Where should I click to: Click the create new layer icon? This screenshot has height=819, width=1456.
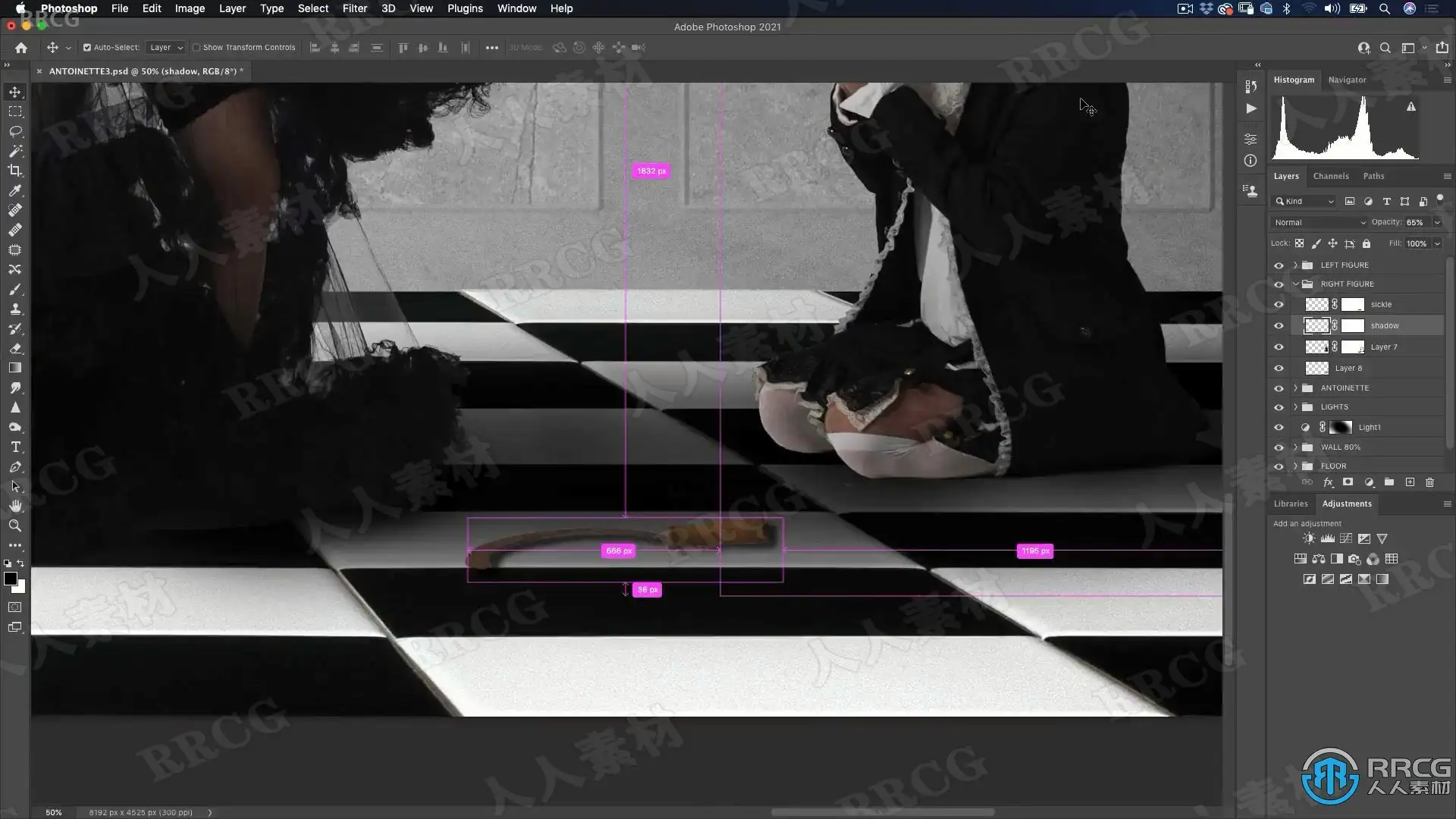pyautogui.click(x=1410, y=482)
